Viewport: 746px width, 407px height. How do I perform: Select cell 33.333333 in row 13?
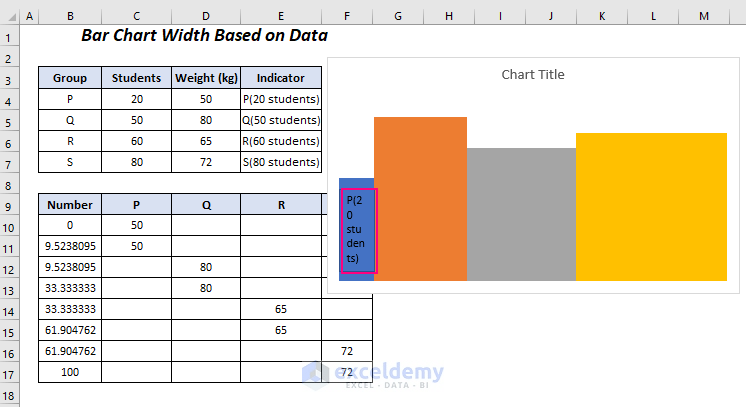[x=70, y=288]
